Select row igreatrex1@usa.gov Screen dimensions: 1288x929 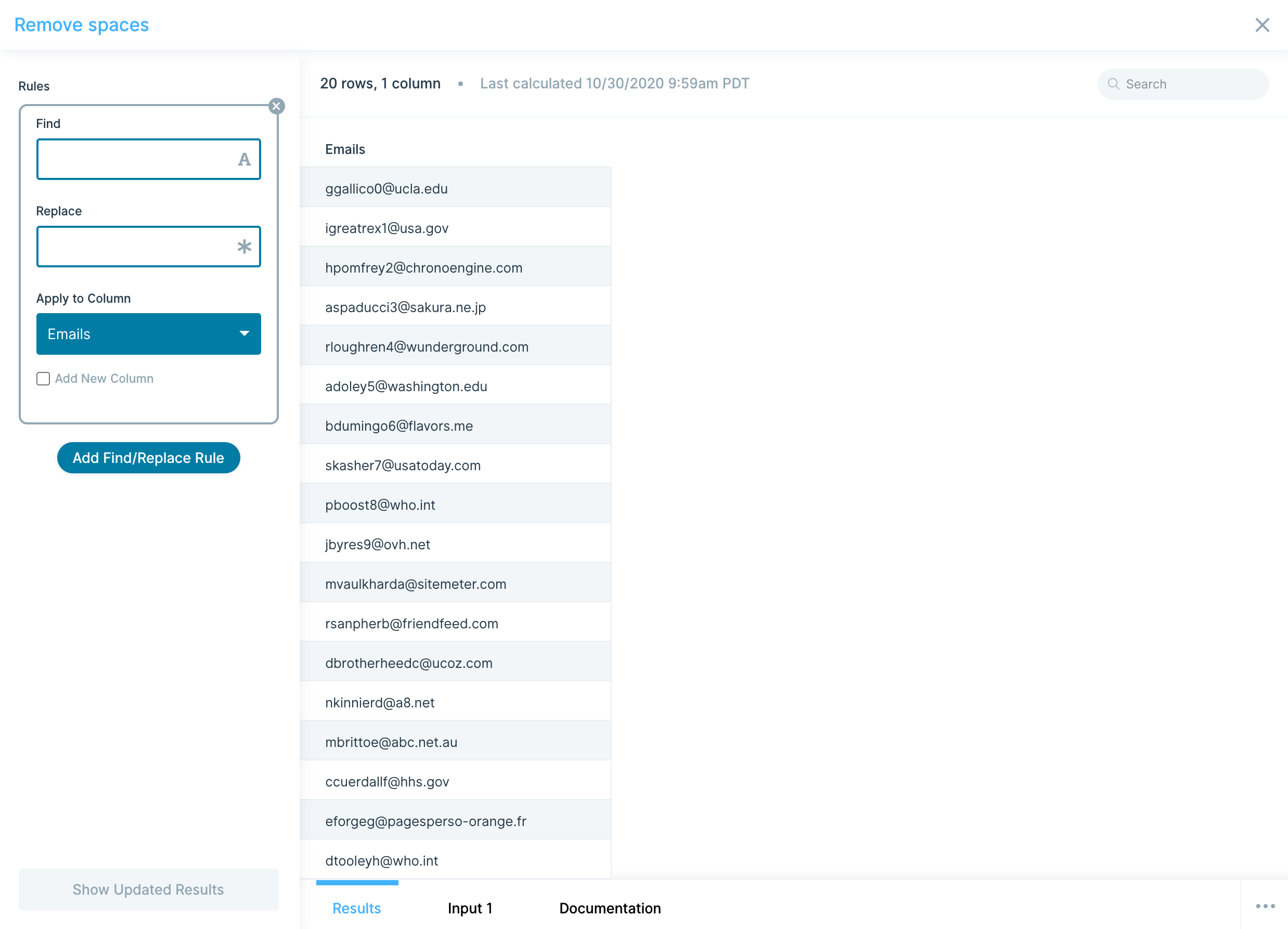coord(456,227)
